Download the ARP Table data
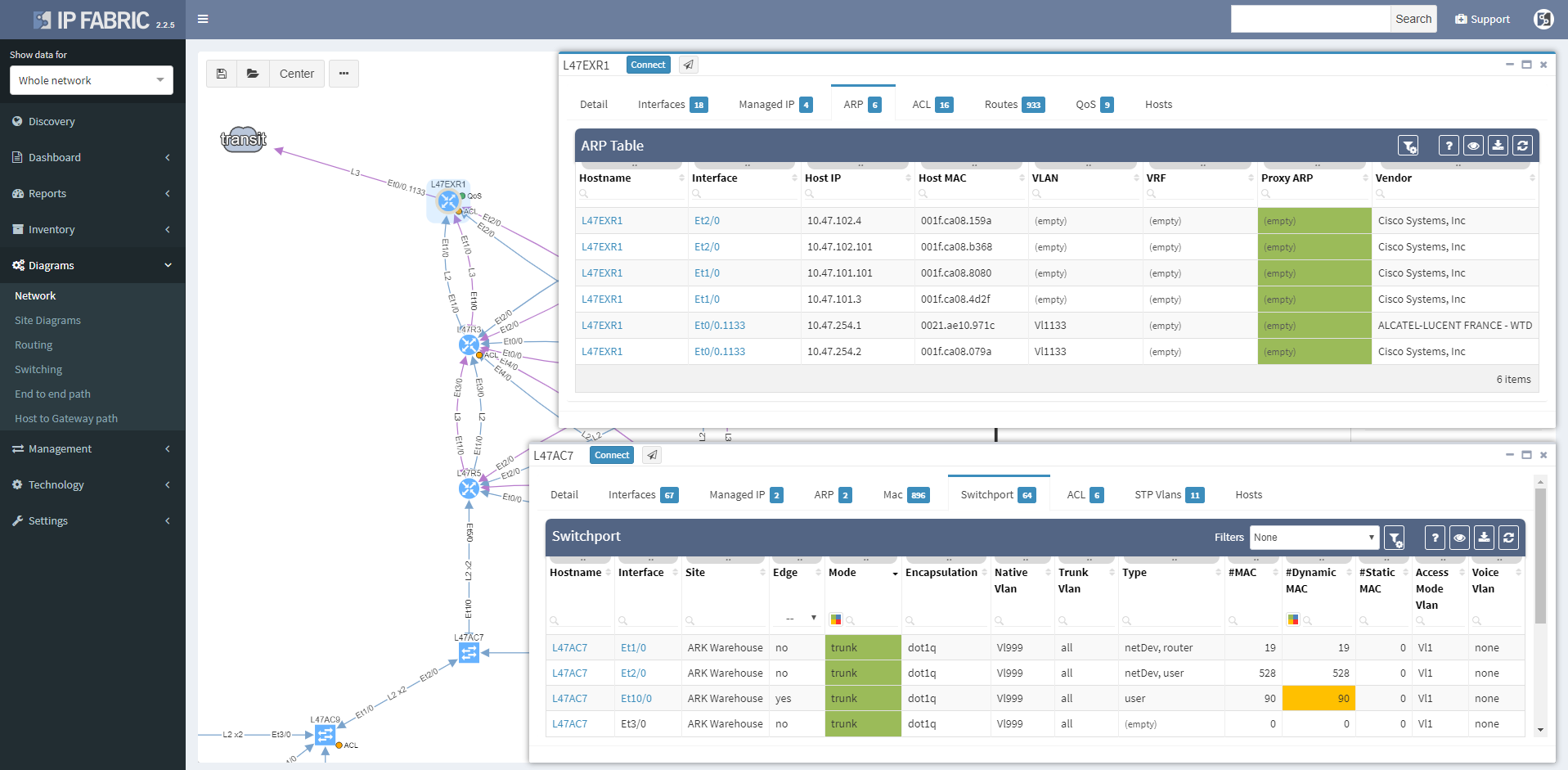Screen dimensions: 1568x770 pos(1498,146)
